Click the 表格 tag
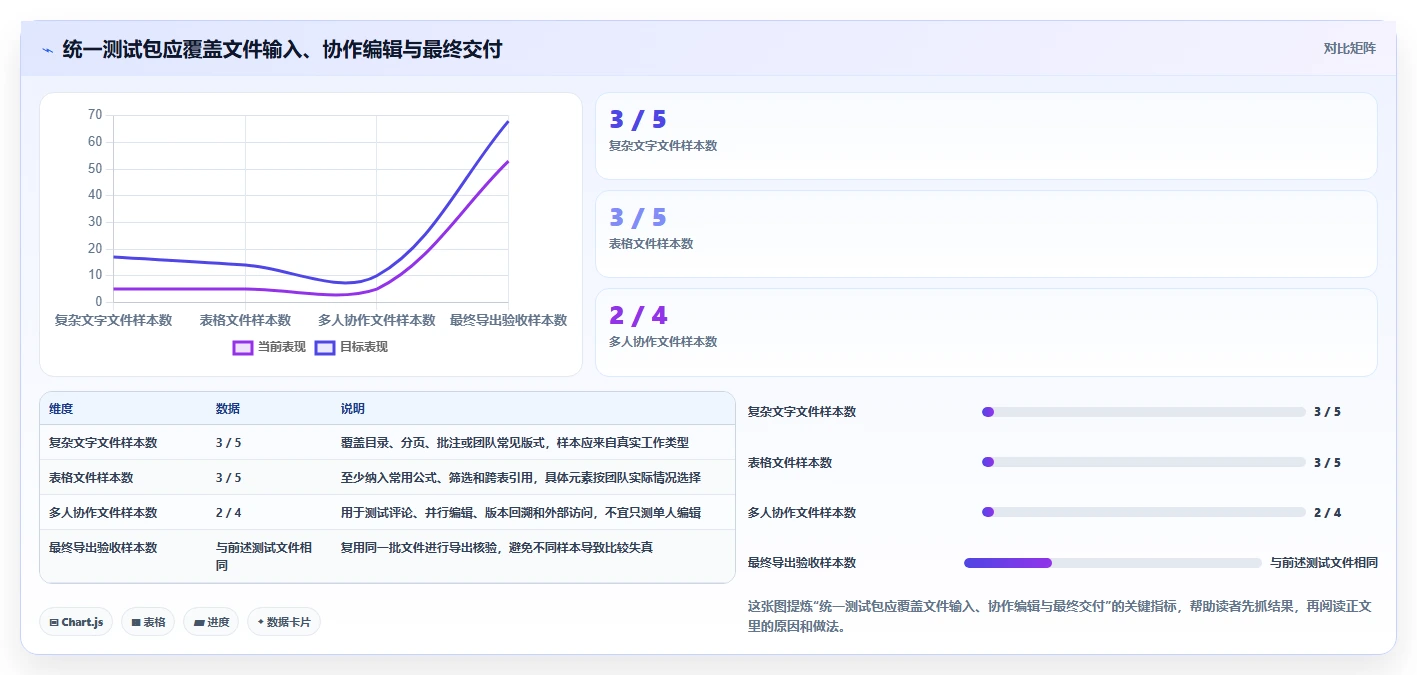The width and height of the screenshot is (1417, 675). 148,622
